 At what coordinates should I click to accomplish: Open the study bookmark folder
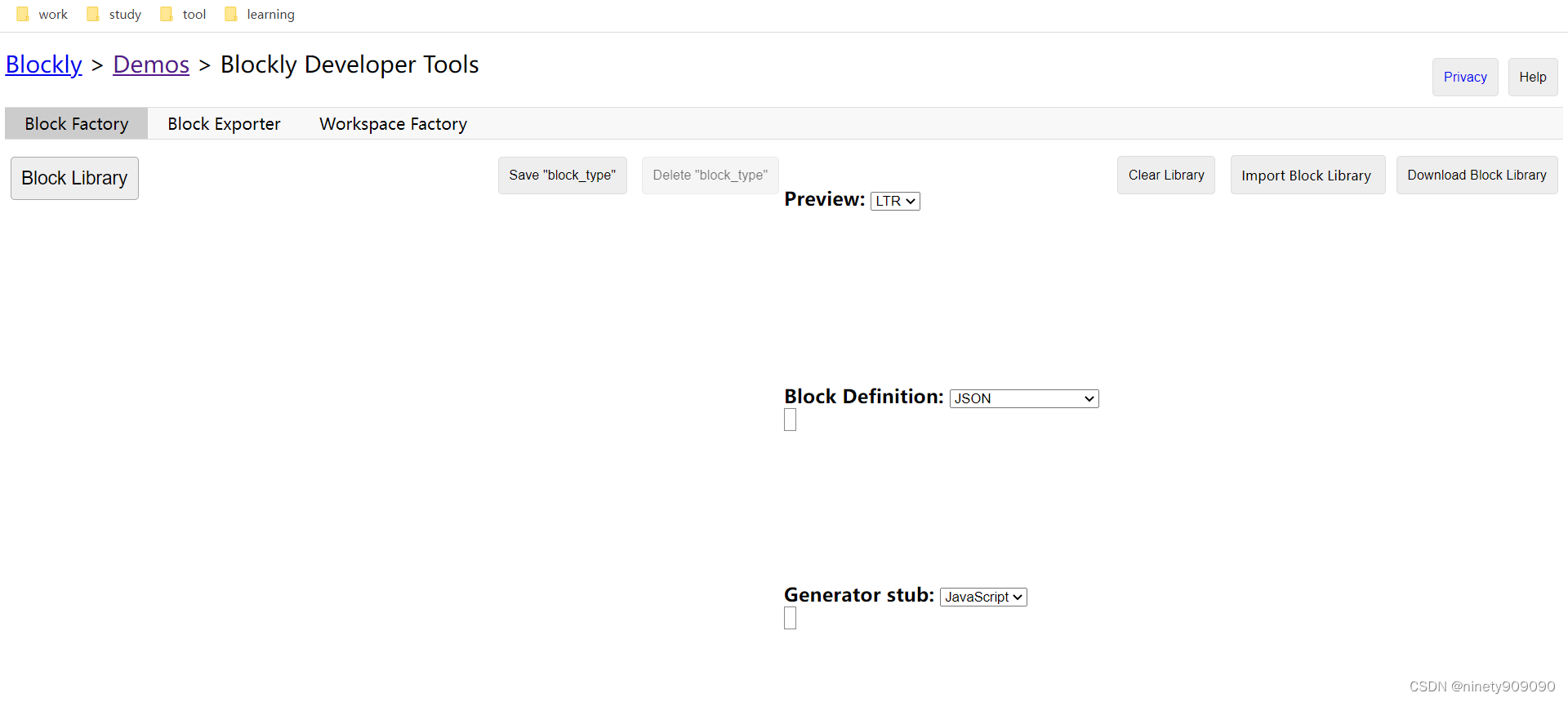114,14
